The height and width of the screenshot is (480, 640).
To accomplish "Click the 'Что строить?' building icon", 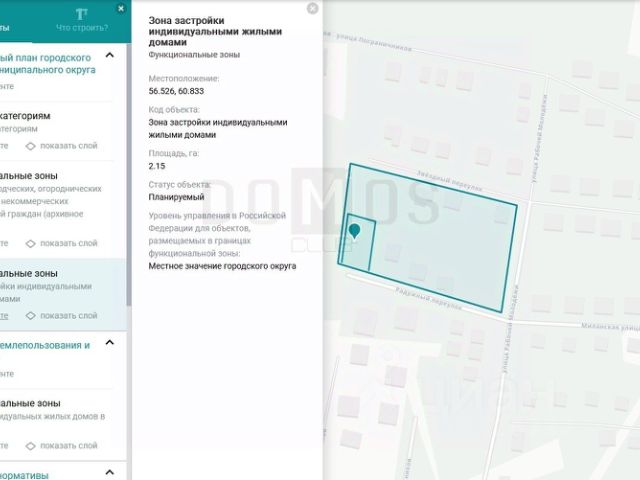I will tap(82, 14).
